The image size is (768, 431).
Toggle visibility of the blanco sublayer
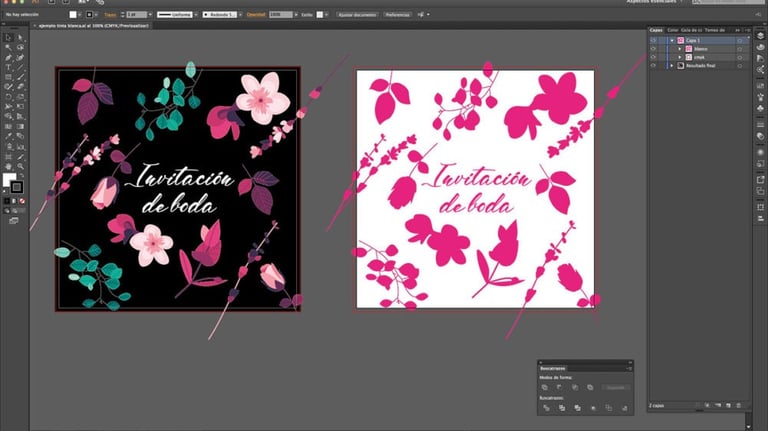click(652, 48)
